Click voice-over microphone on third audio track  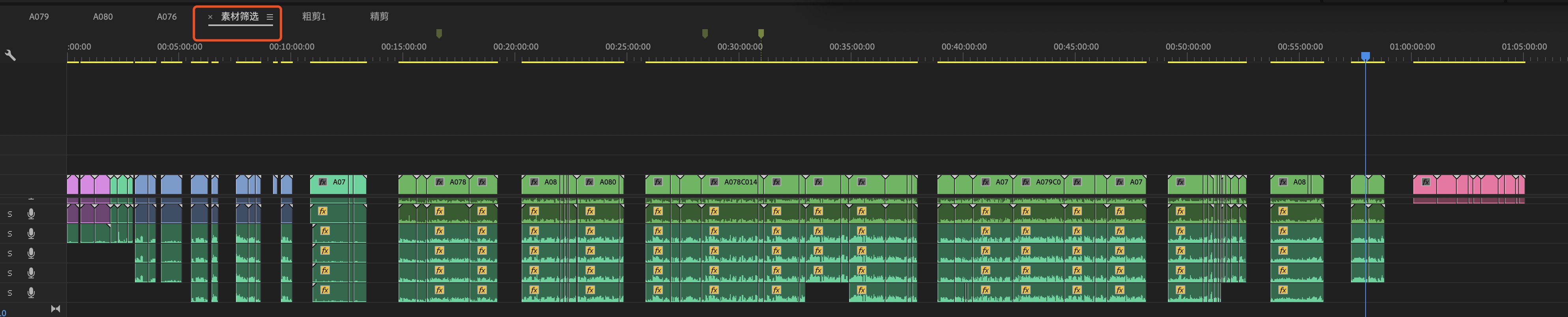[30, 253]
